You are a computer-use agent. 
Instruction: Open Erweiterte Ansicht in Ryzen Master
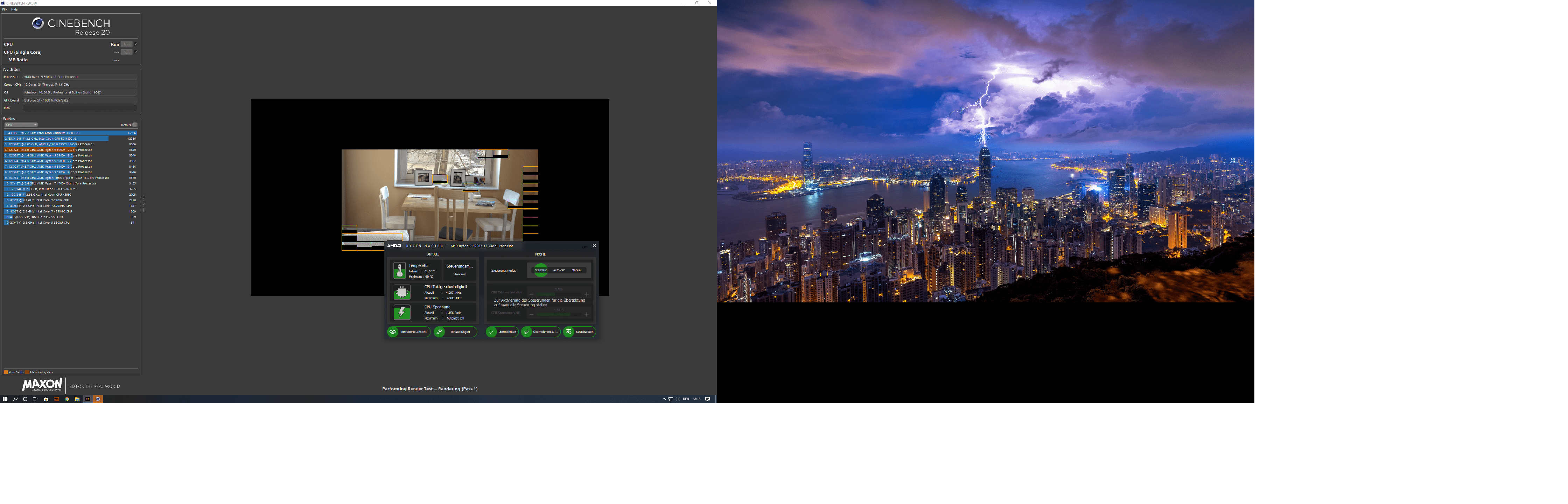[x=408, y=332]
